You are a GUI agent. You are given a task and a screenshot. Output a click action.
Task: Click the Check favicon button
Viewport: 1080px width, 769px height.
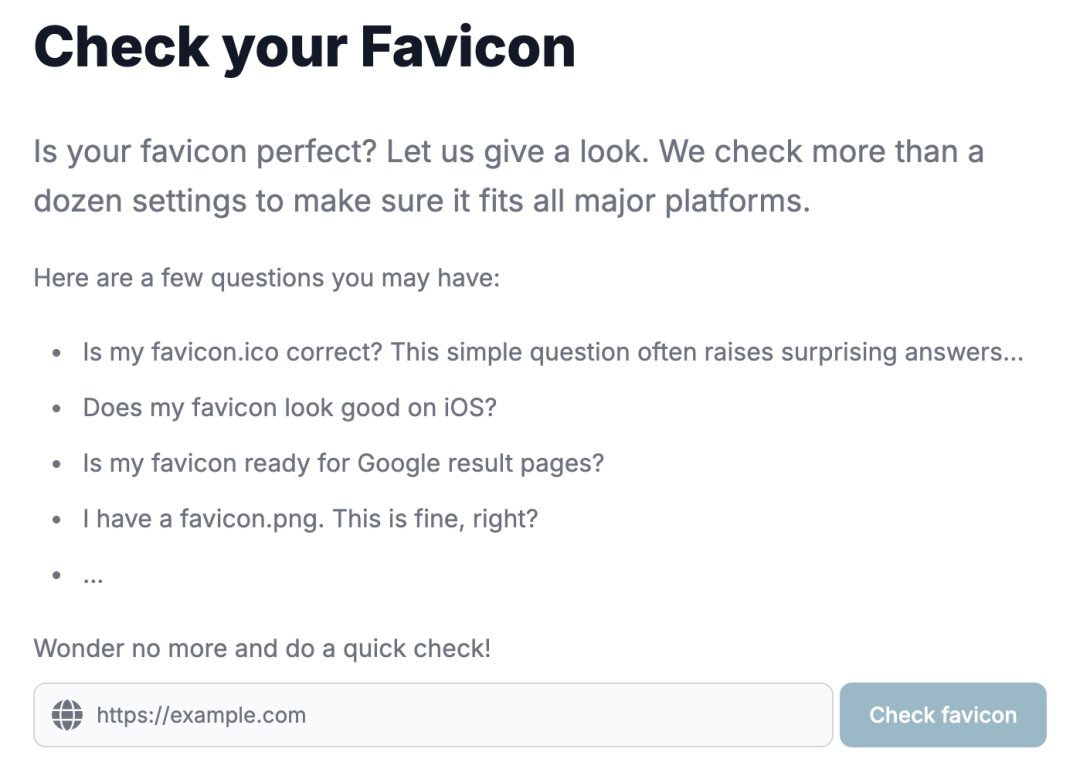pos(943,715)
